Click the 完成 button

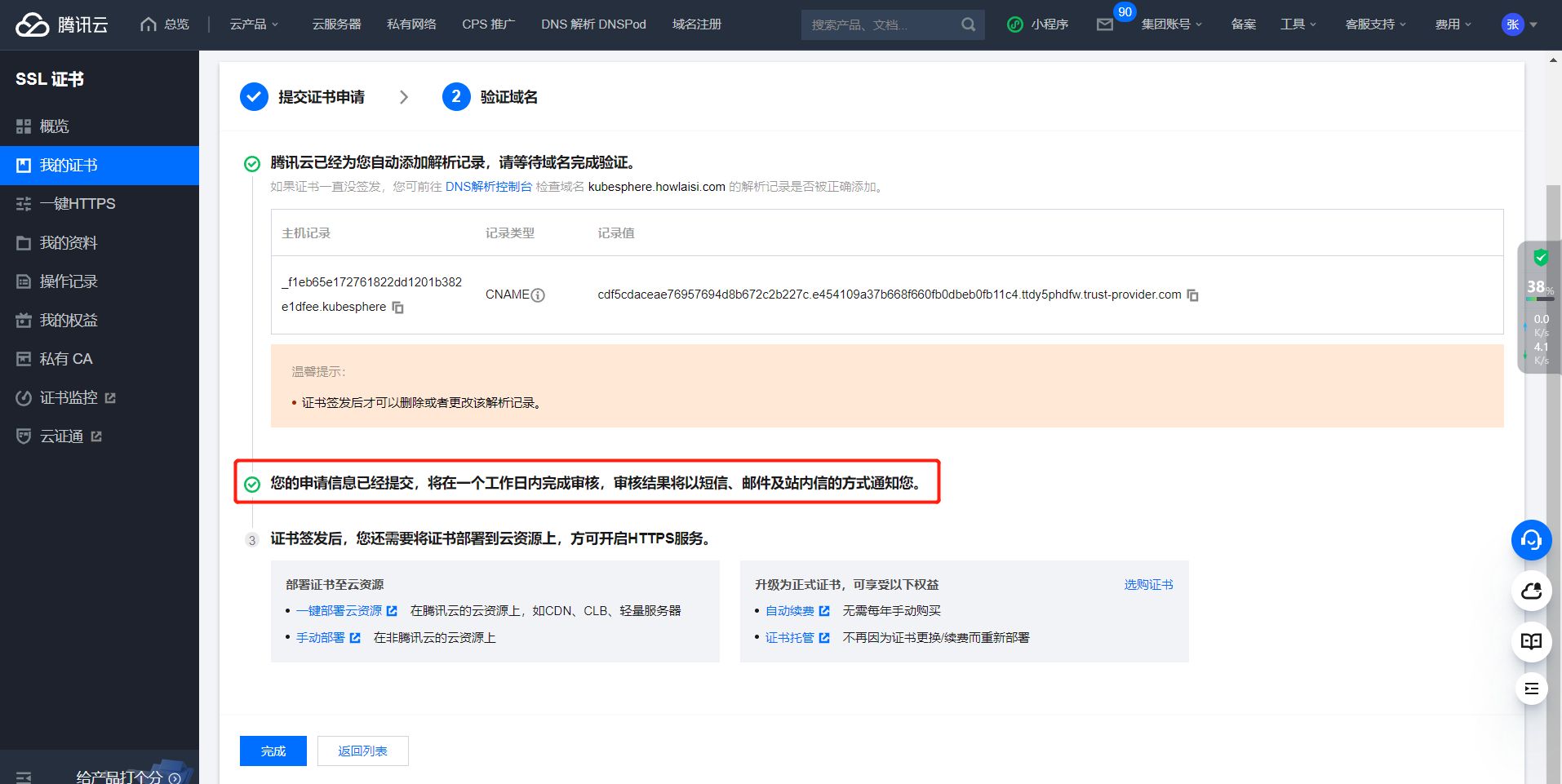pos(273,751)
